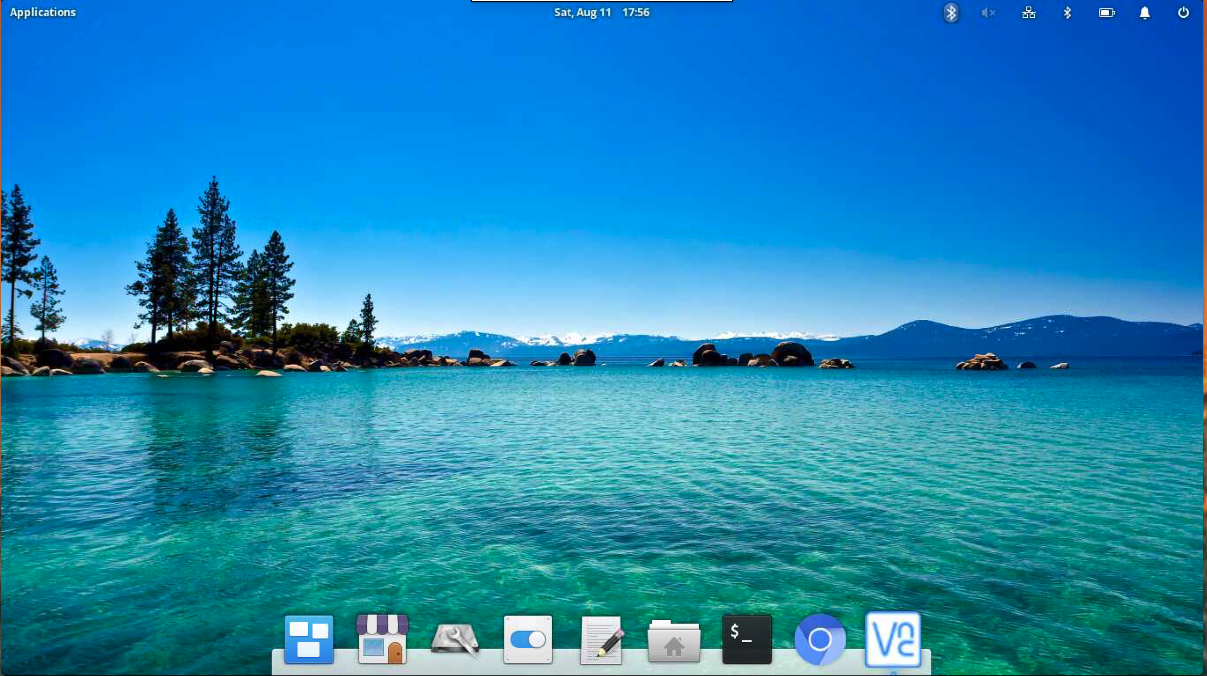Screen dimensions: 1207x676
Task: Open the disk utility with wrench icon
Action: 454,640
